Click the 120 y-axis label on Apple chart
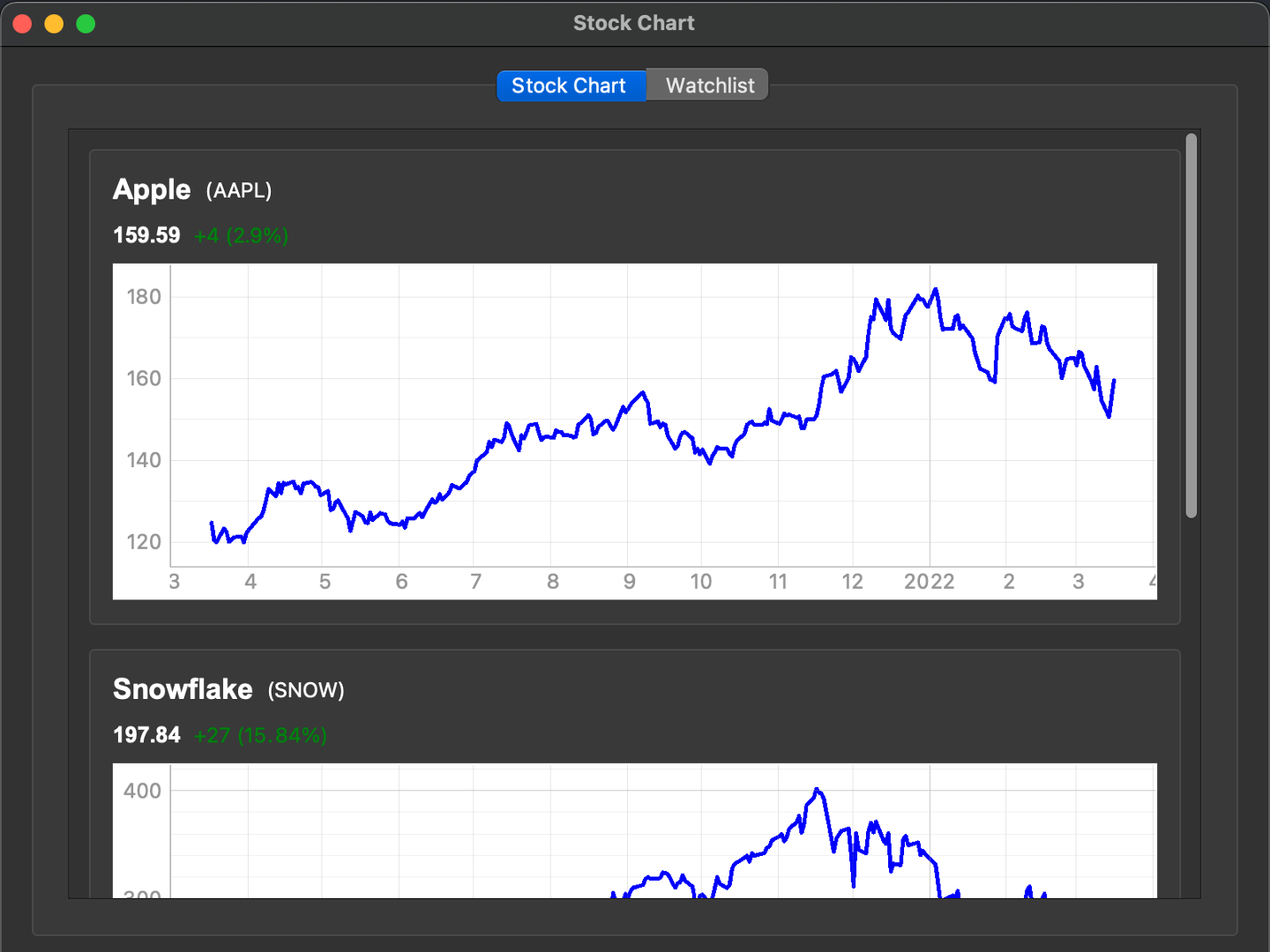Screen dimensions: 1270x952 144,542
